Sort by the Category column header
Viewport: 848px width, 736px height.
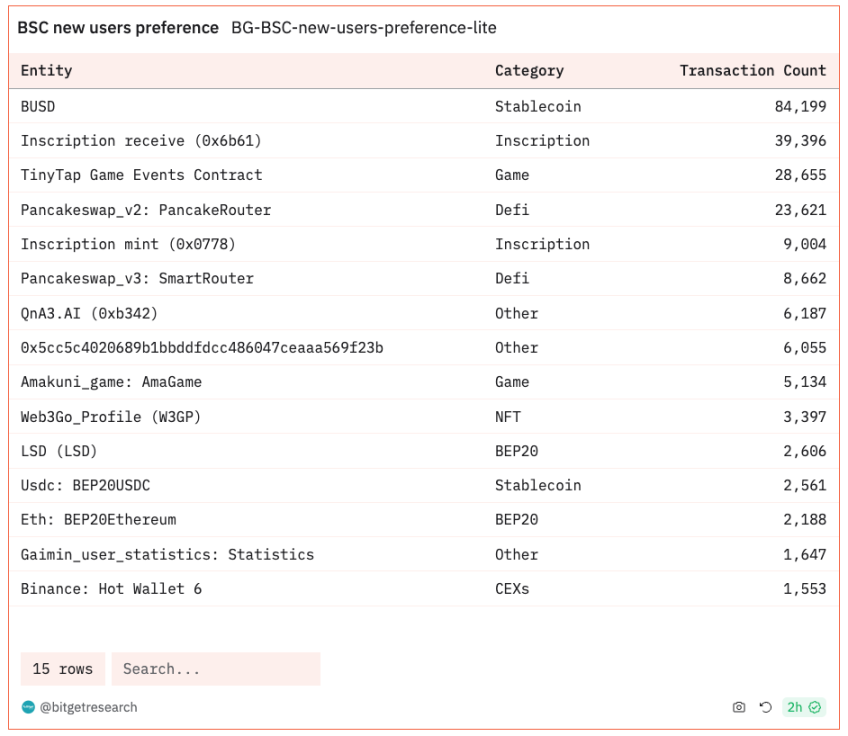[529, 70]
